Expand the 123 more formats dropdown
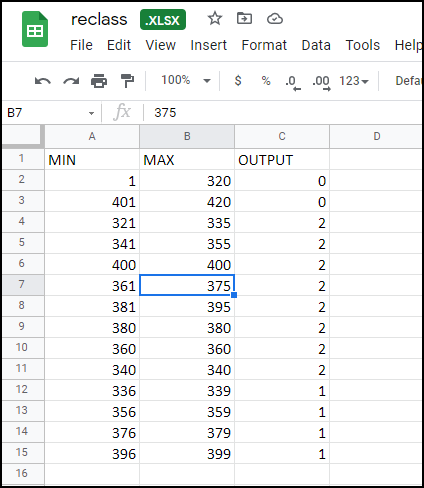The width and height of the screenshot is (424, 488). point(354,81)
